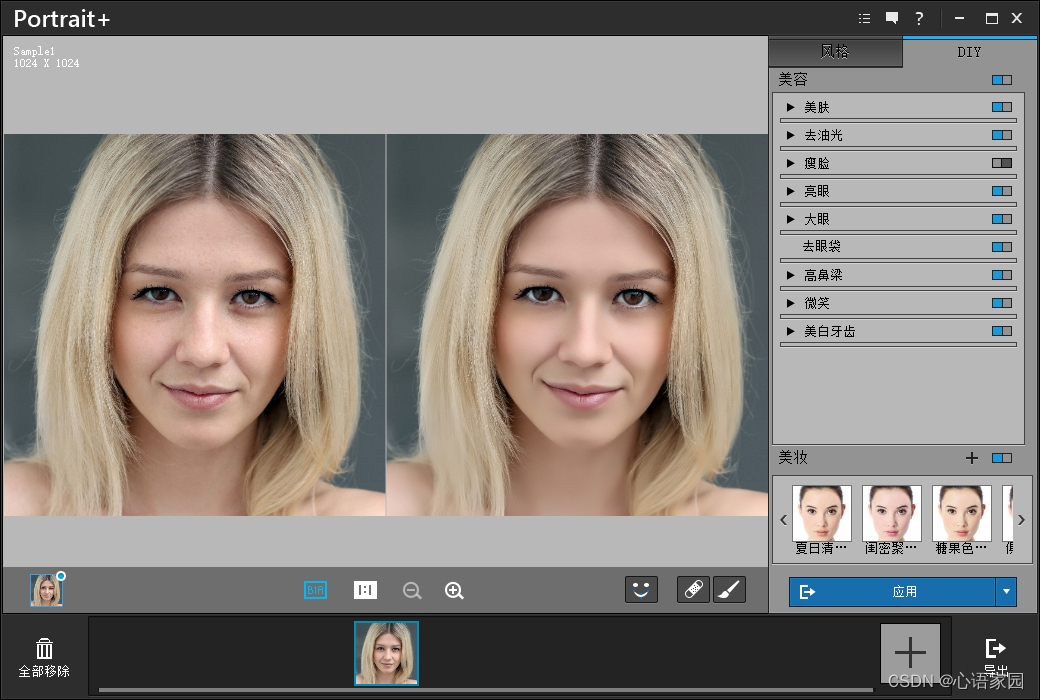
Task: Disable the 美肤 skin smoothing toggle
Action: [x=1001, y=107]
